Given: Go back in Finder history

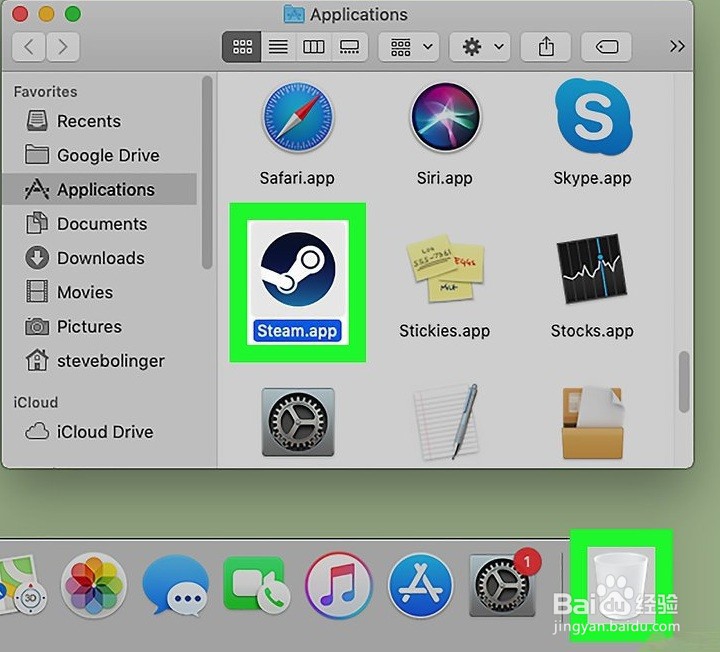Looking at the screenshot, I should coord(28,46).
